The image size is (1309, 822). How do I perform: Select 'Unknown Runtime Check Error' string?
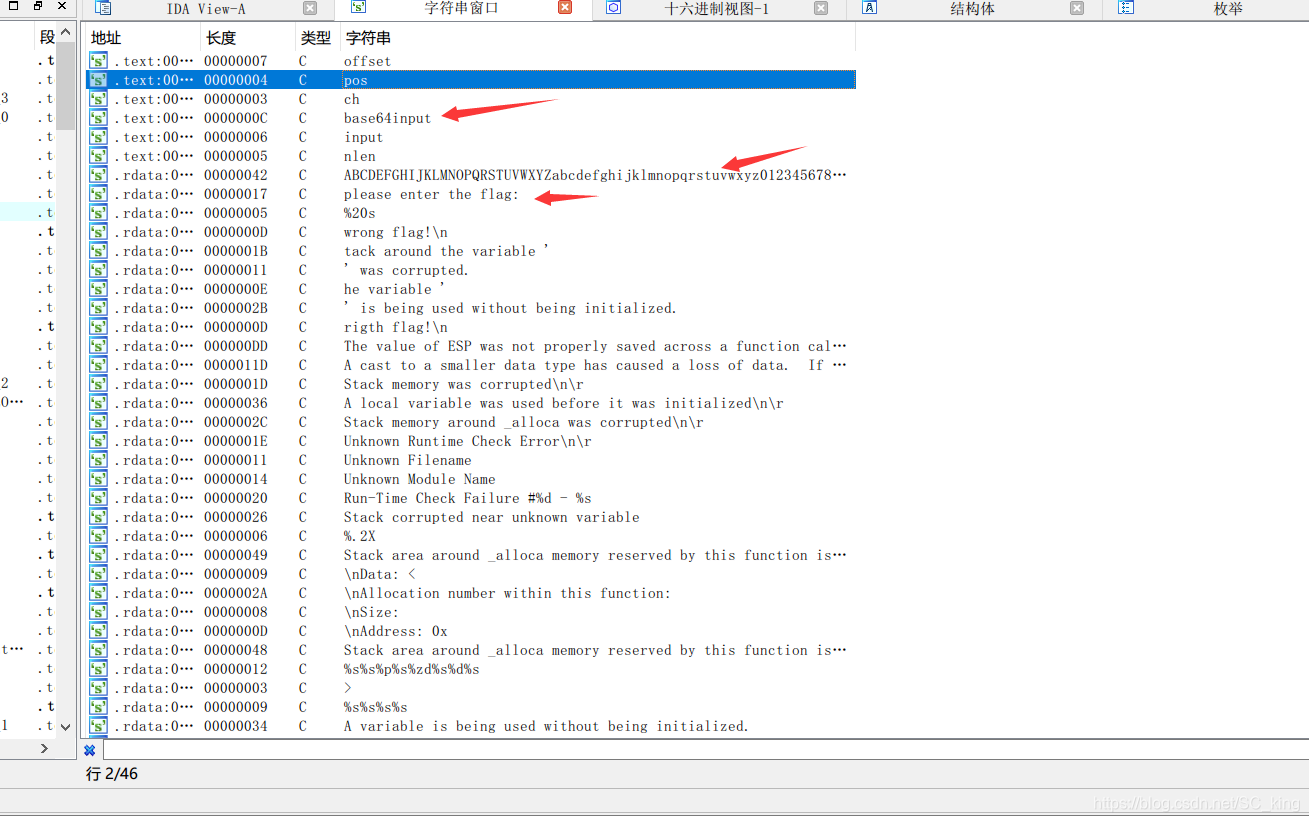click(x=470, y=441)
